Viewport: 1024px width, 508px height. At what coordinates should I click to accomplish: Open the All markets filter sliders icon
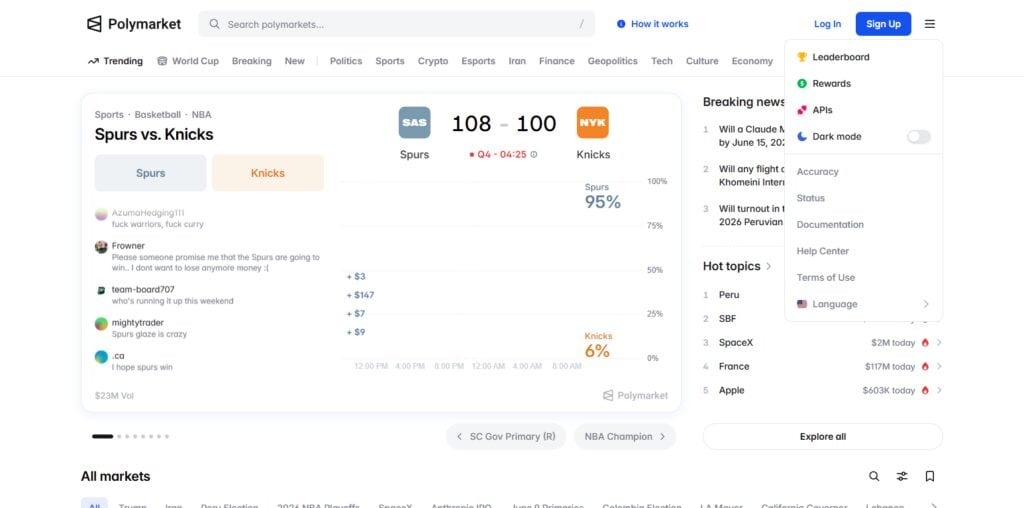coord(902,476)
